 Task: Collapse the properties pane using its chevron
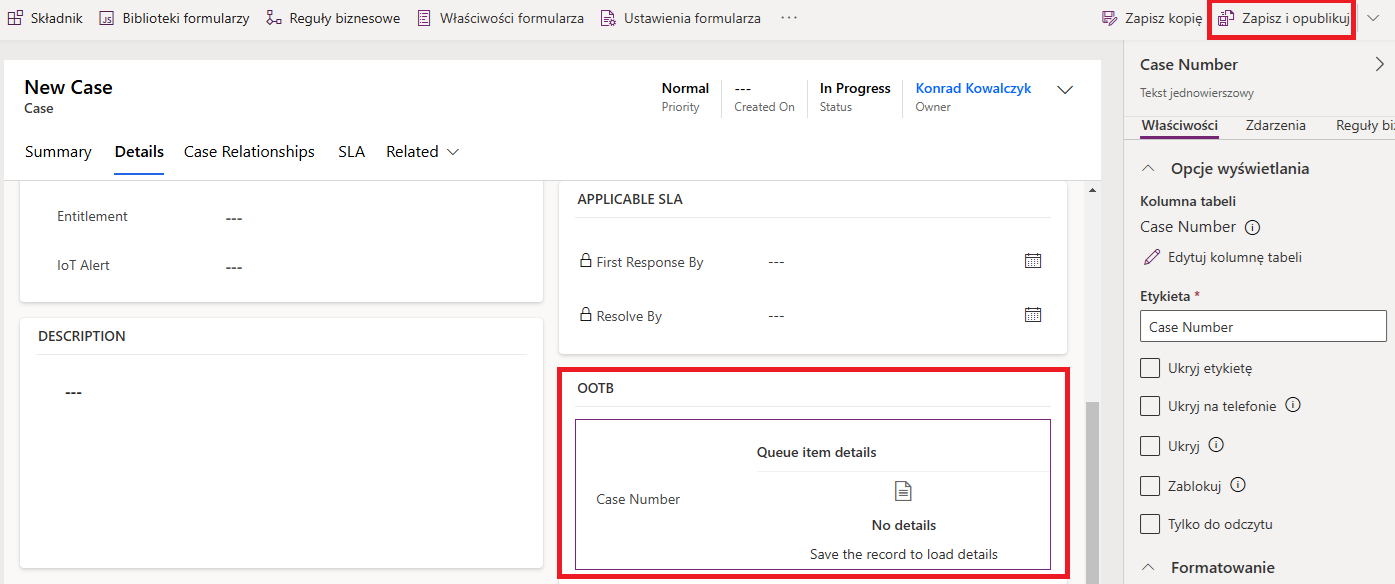tap(1380, 64)
